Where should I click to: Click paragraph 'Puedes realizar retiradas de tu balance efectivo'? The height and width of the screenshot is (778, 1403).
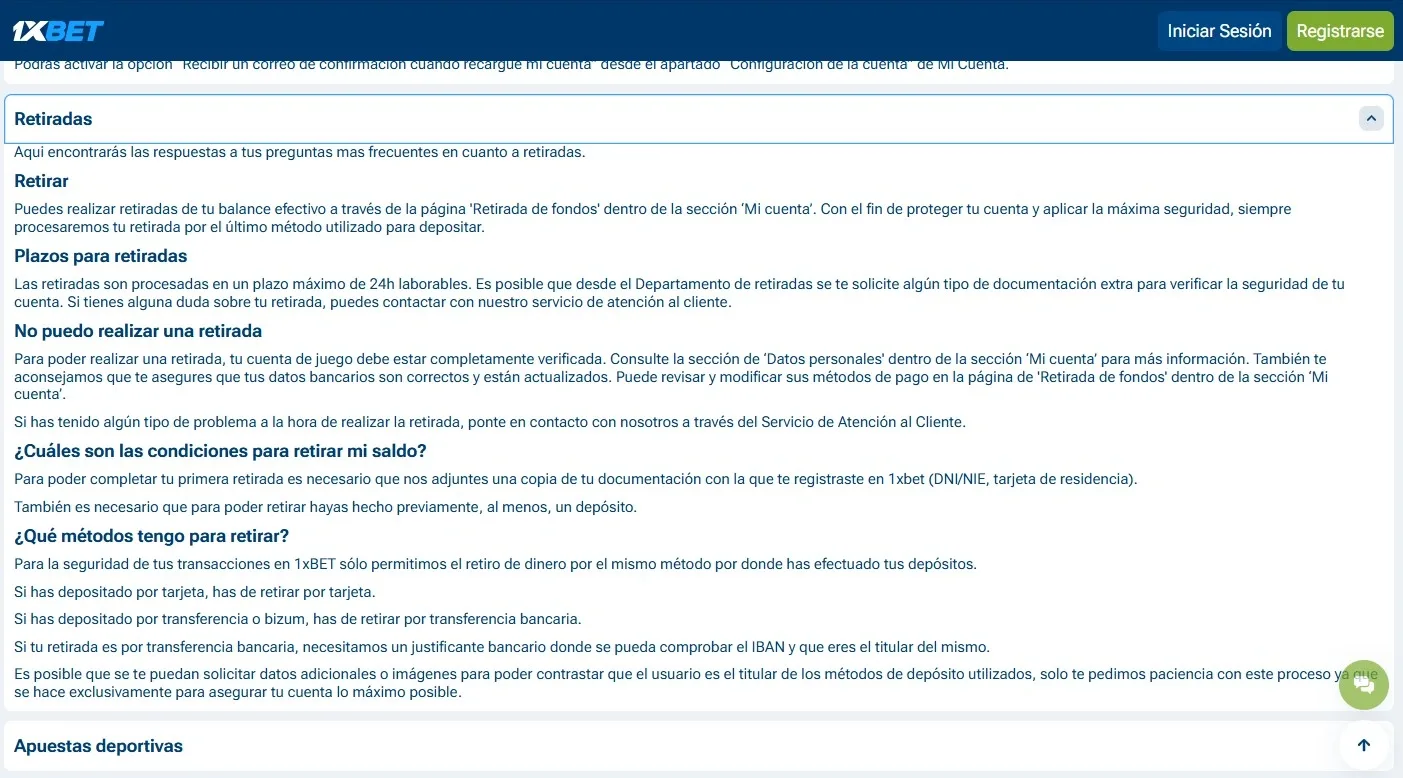pos(653,218)
